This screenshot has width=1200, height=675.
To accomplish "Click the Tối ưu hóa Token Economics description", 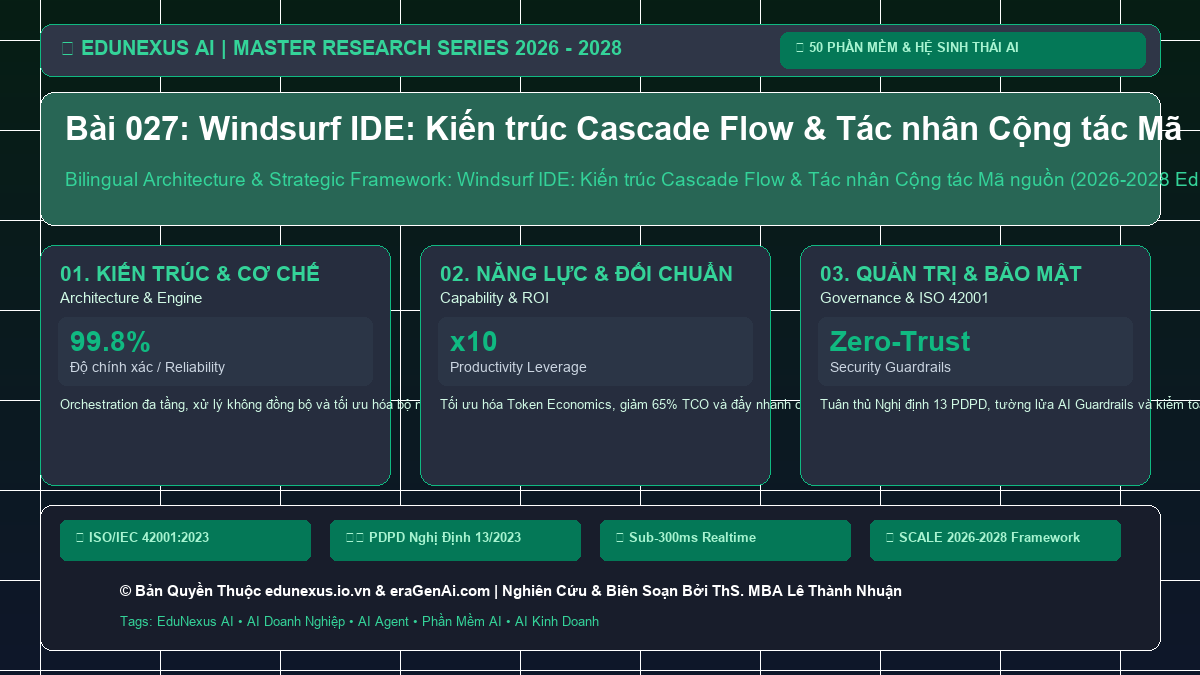I will [620, 405].
